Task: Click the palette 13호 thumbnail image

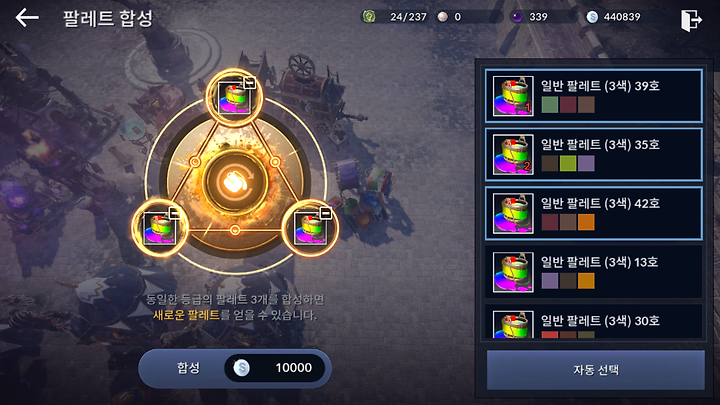Action: pos(513,272)
